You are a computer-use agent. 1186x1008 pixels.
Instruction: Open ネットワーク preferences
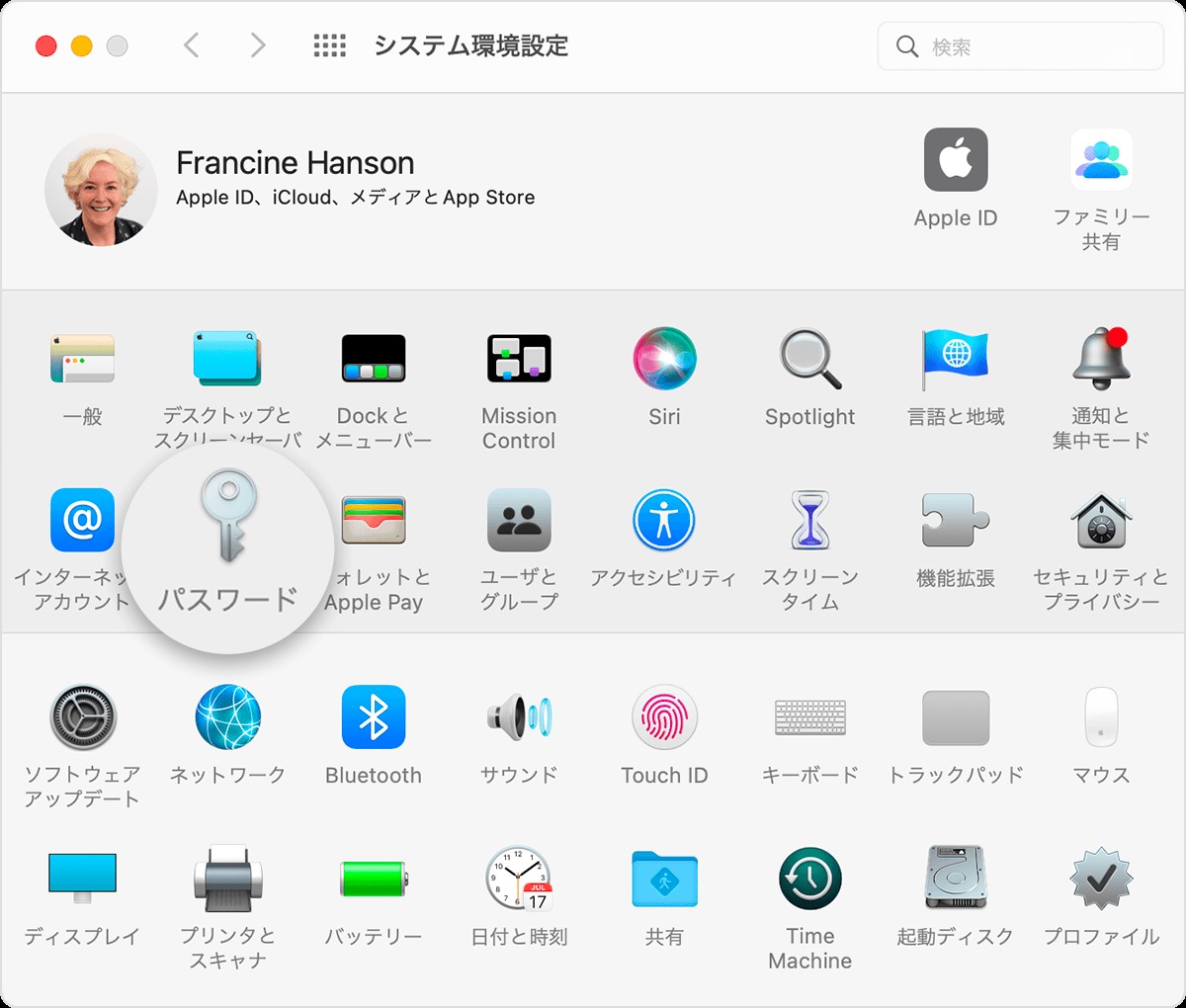(228, 717)
